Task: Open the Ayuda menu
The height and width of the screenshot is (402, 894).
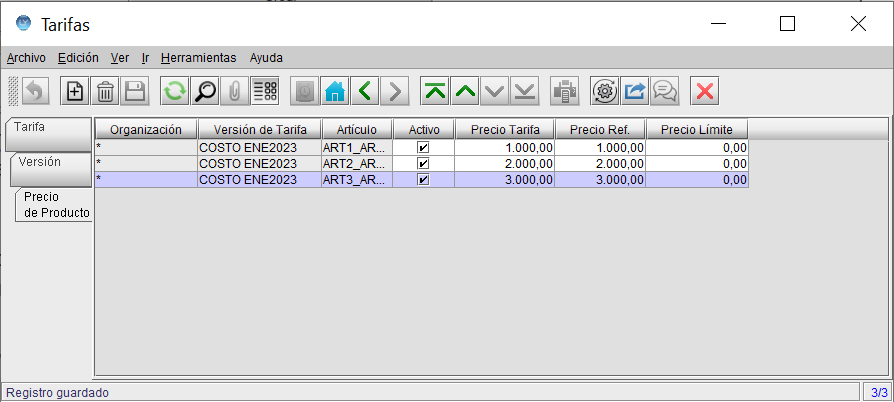Action: click(266, 58)
